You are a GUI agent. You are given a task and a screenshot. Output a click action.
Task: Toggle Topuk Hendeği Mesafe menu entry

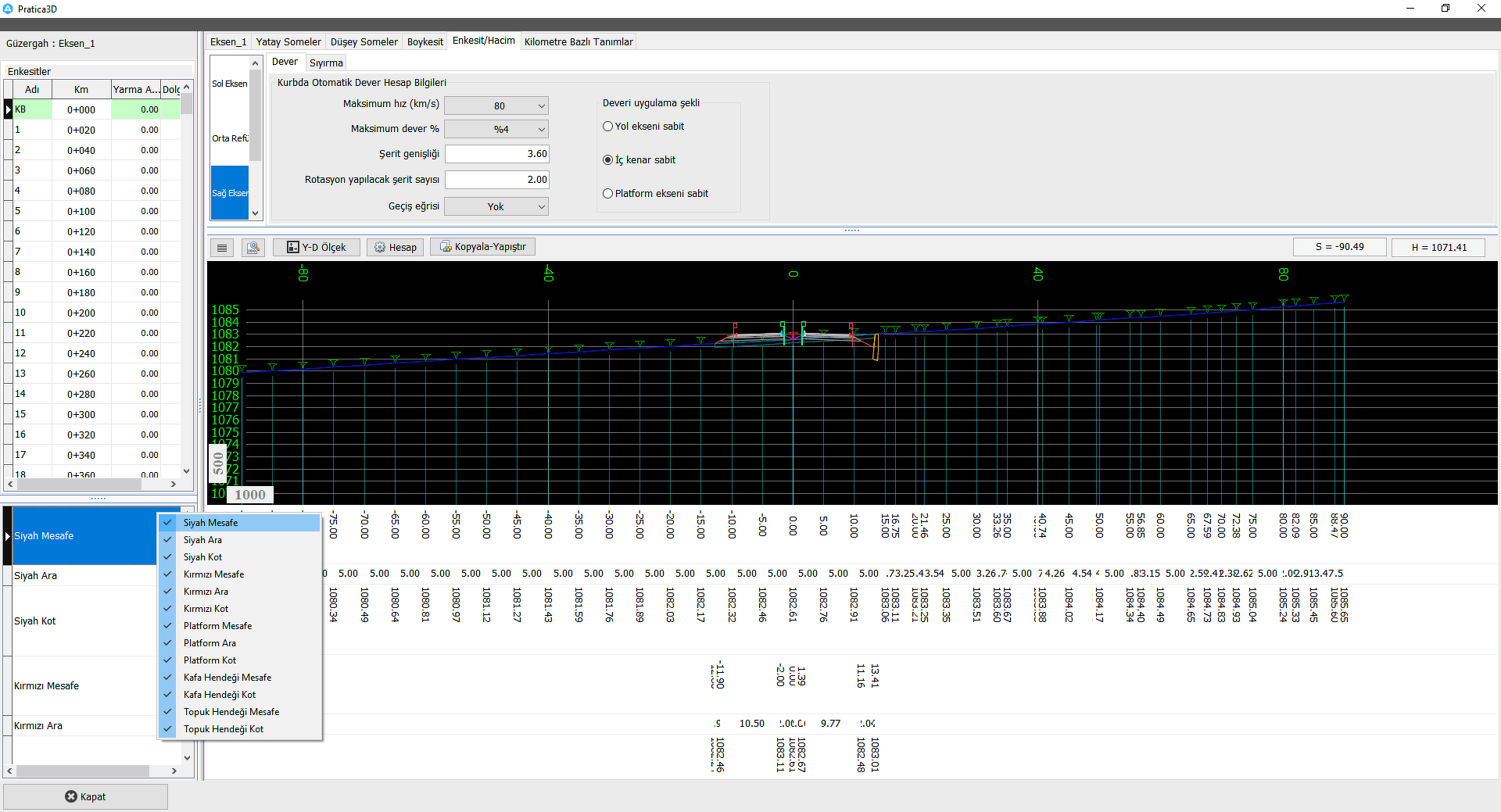(x=231, y=712)
